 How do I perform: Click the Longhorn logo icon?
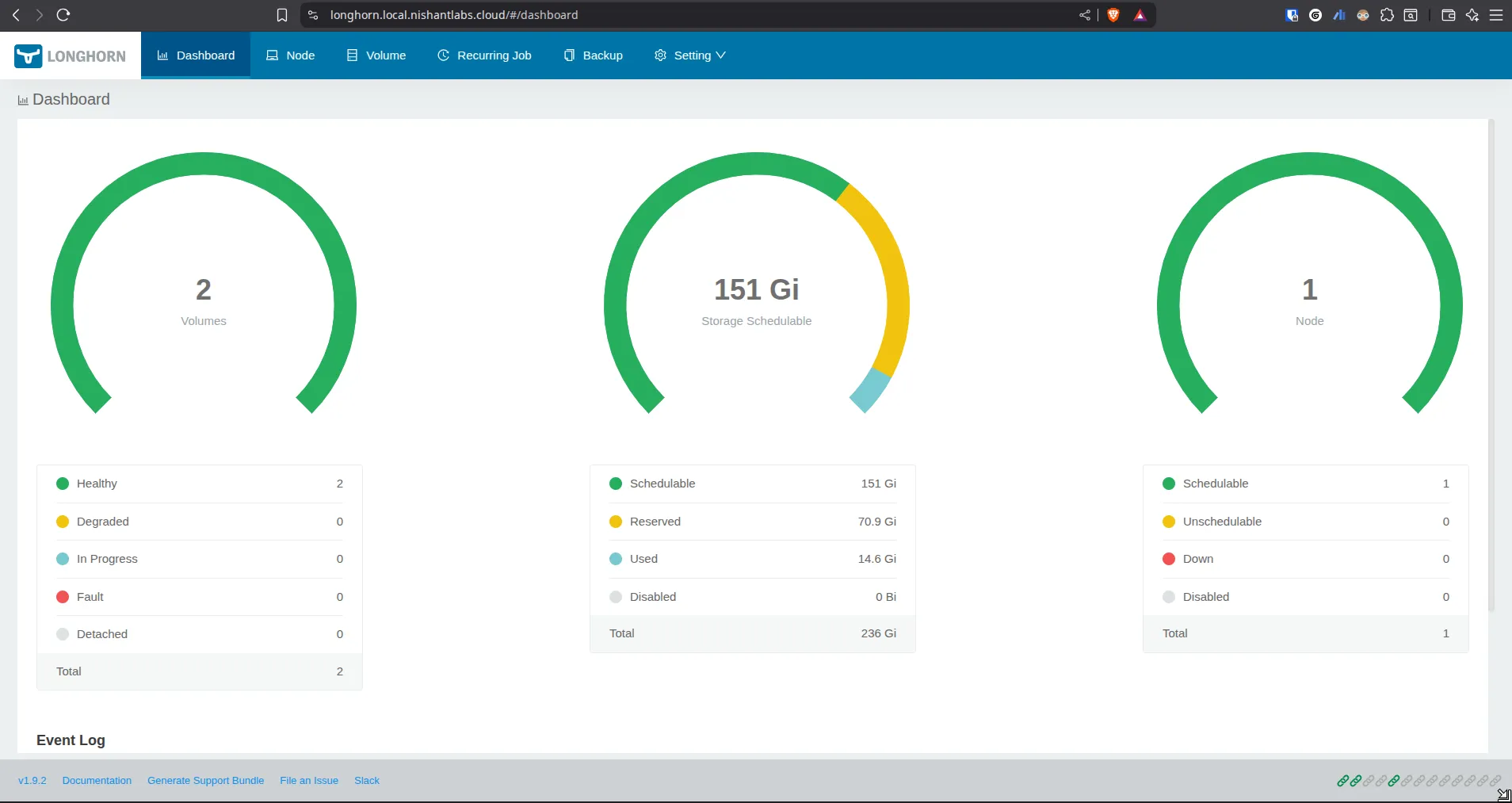coord(28,55)
